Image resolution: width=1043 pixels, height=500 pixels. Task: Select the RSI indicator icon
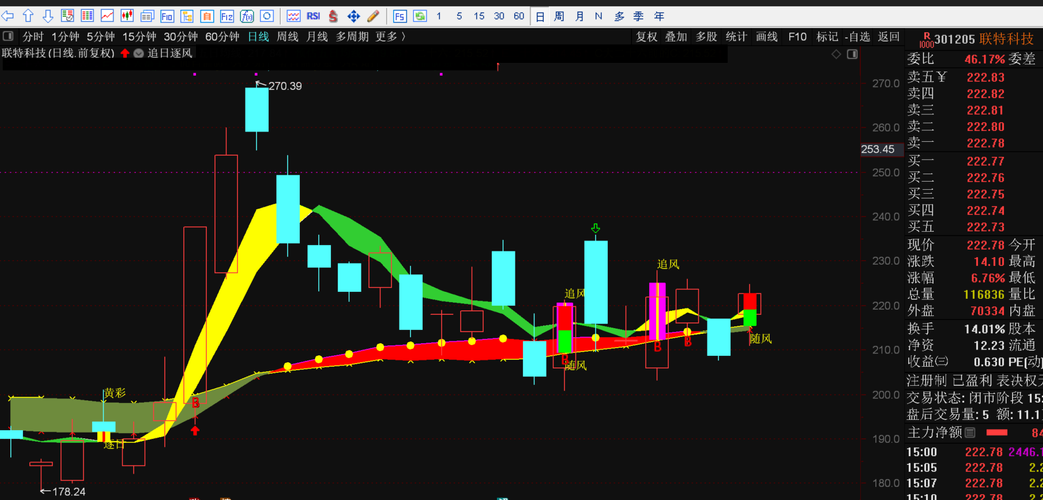click(x=313, y=15)
